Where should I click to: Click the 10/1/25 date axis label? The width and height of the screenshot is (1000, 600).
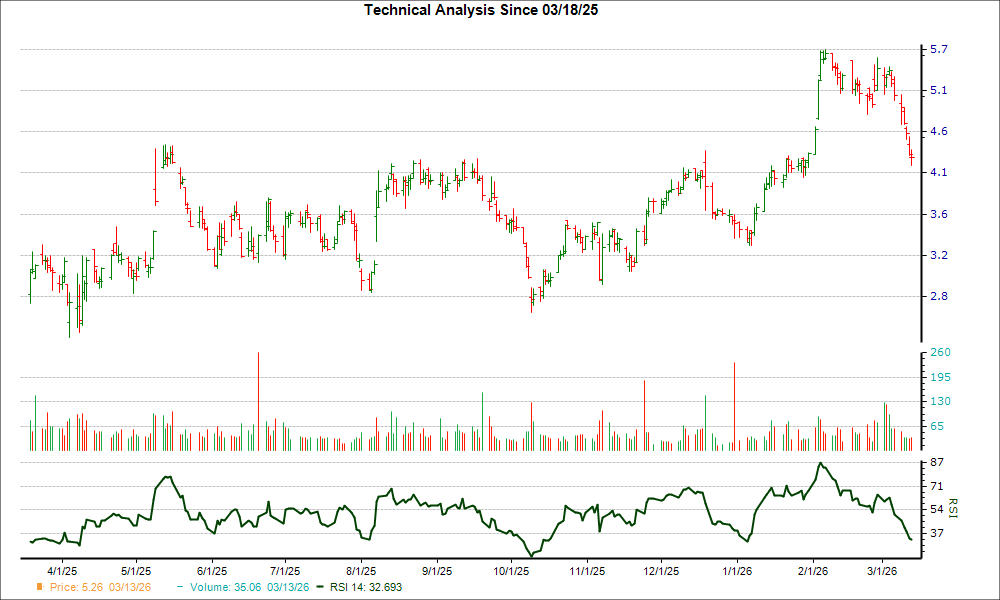click(511, 573)
